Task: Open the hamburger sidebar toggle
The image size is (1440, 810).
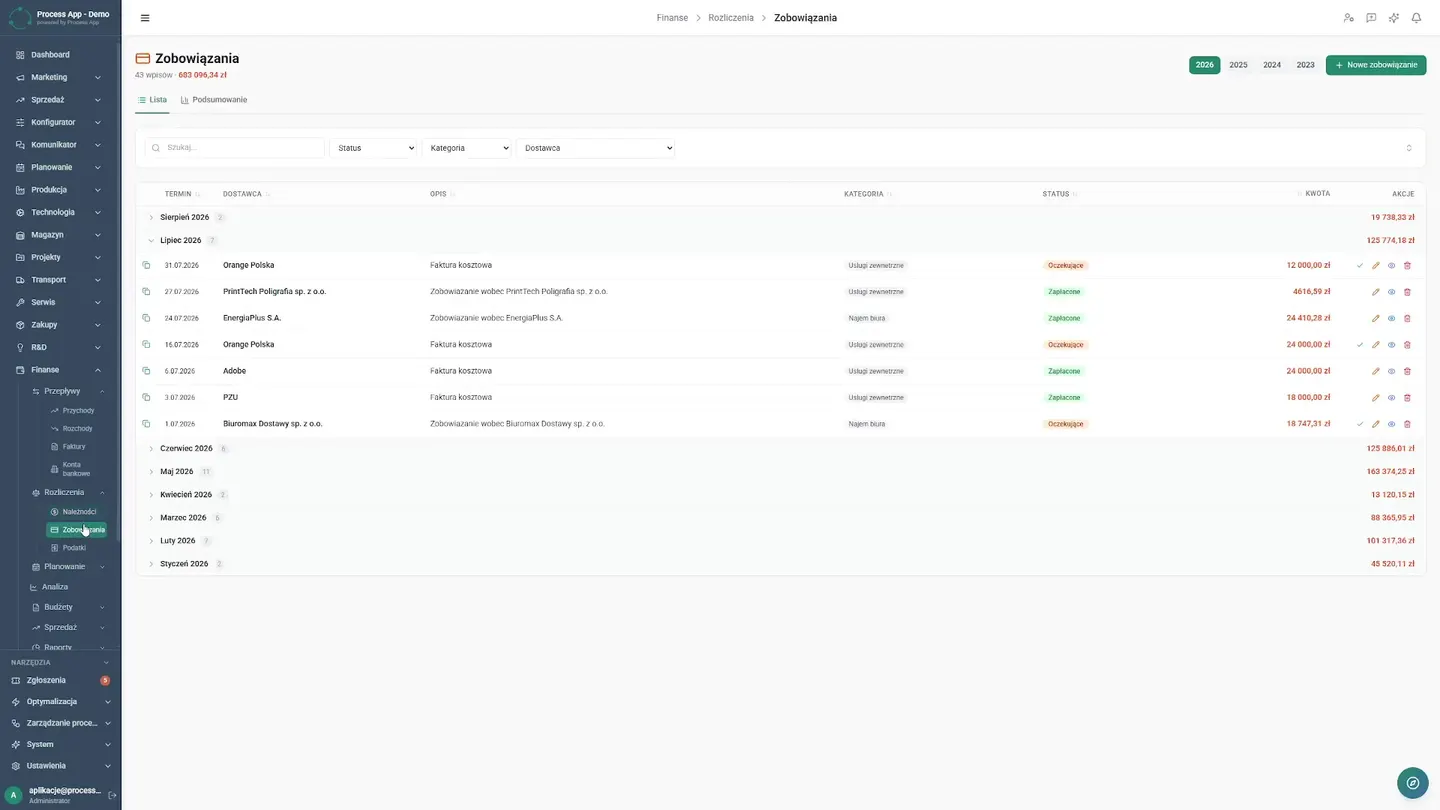Action: coord(145,18)
